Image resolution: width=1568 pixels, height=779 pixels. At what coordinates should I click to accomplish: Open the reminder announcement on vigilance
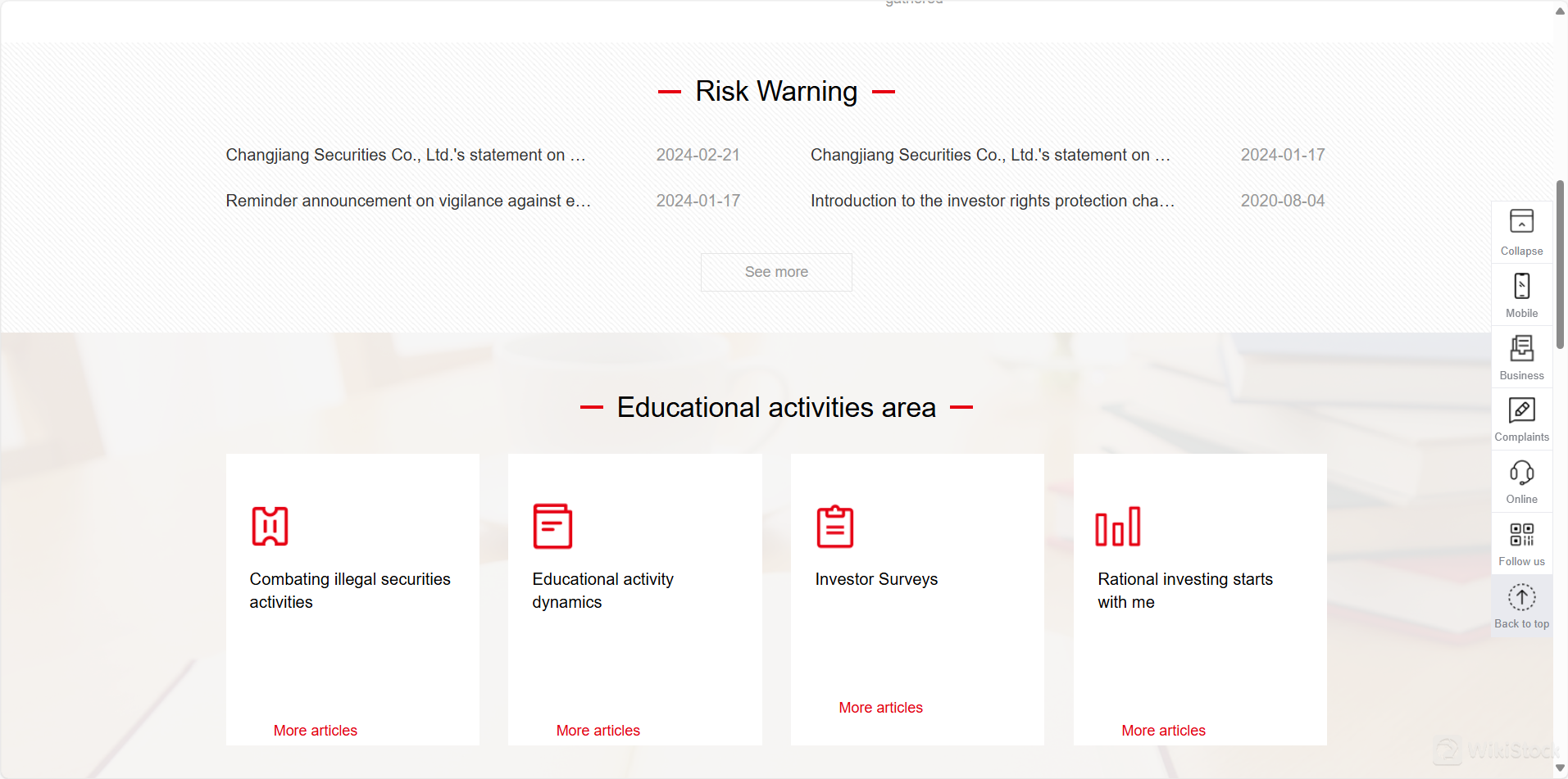(407, 201)
